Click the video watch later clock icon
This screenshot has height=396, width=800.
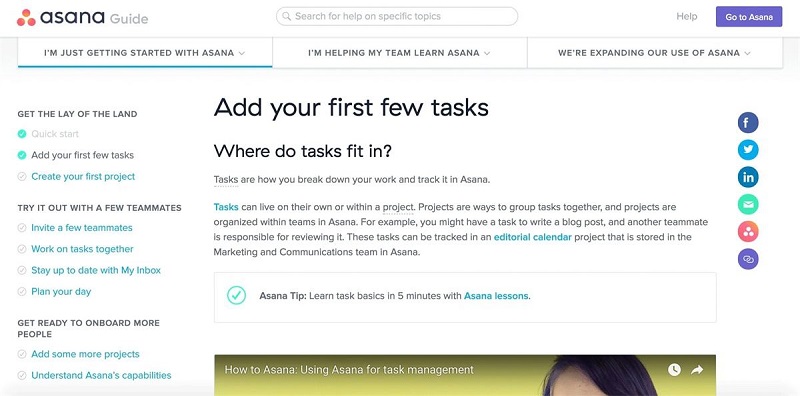coord(674,369)
